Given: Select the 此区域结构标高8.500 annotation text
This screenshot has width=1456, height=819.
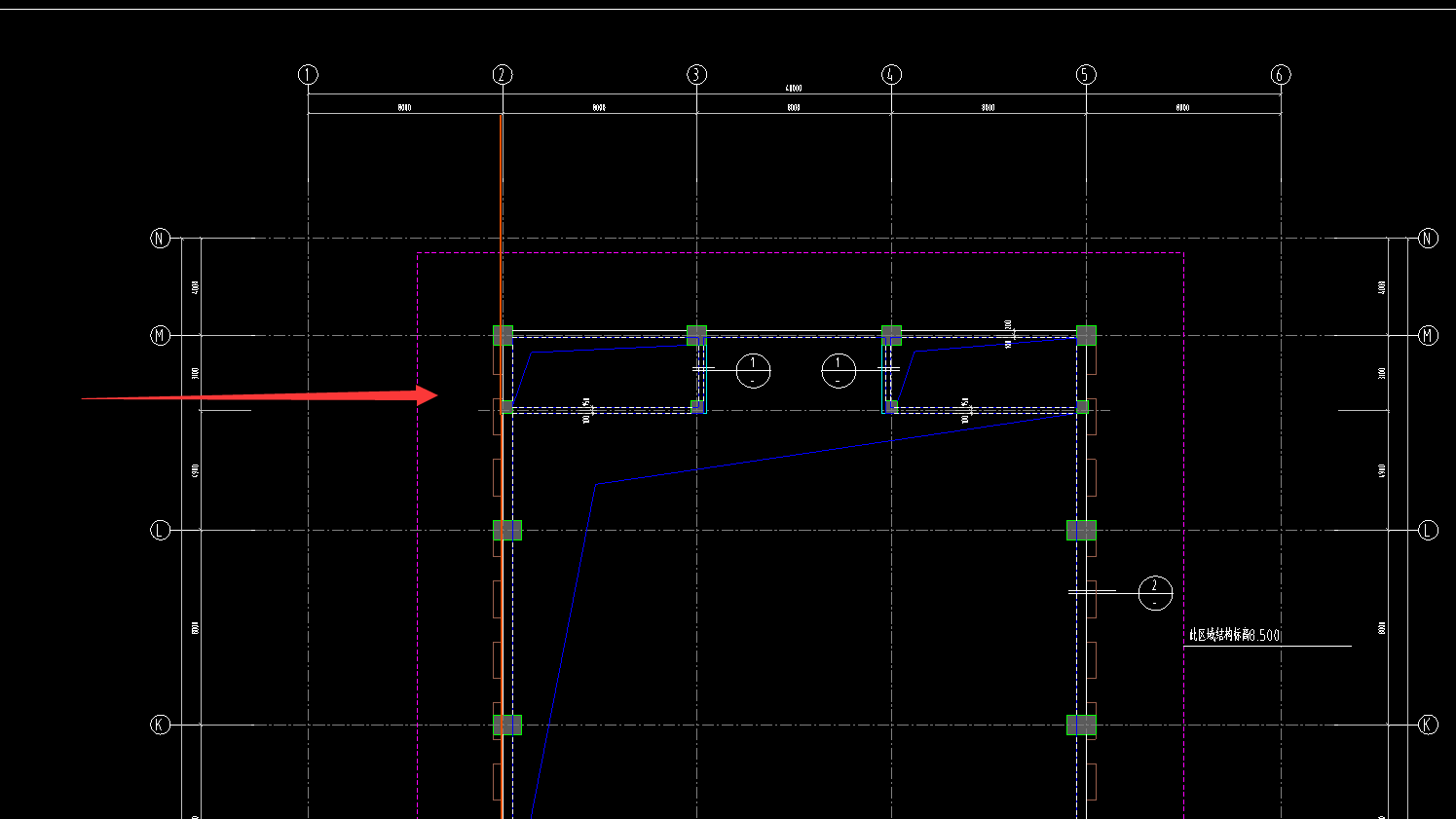Looking at the screenshot, I should pyautogui.click(x=1234, y=635).
